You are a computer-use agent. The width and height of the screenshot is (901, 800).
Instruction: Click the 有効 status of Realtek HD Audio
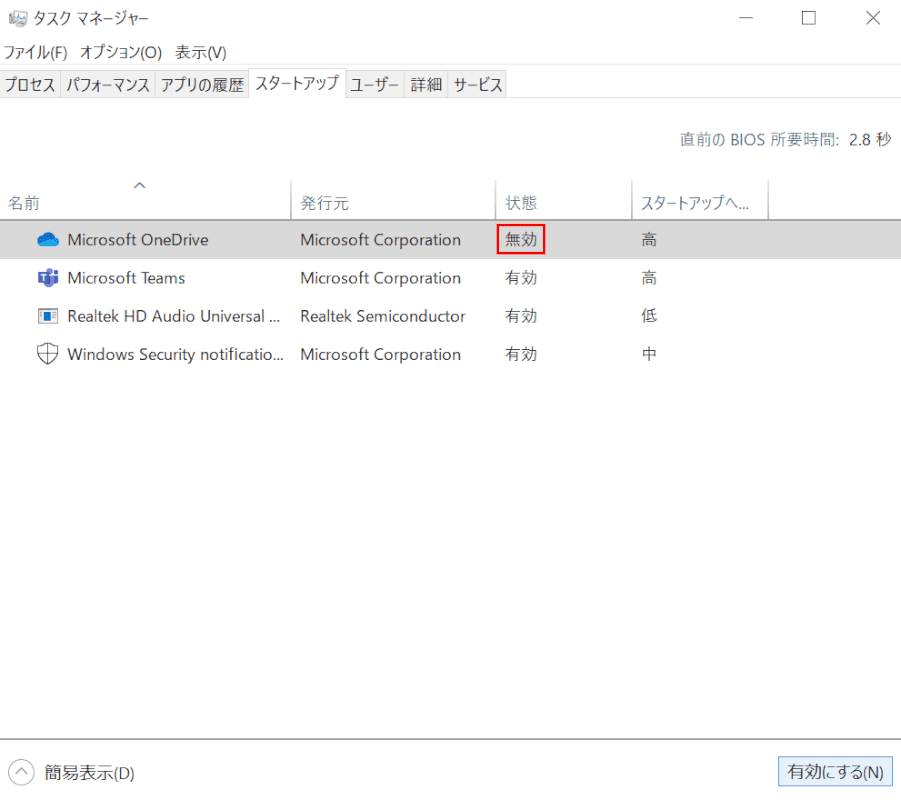[521, 316]
